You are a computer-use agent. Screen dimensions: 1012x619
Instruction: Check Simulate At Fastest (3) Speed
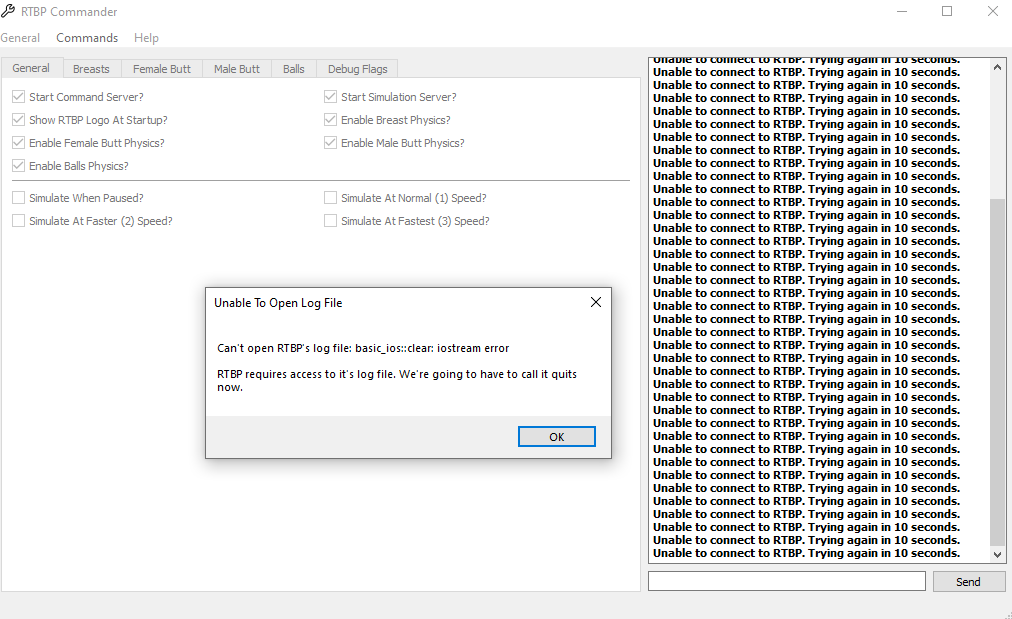(x=330, y=221)
